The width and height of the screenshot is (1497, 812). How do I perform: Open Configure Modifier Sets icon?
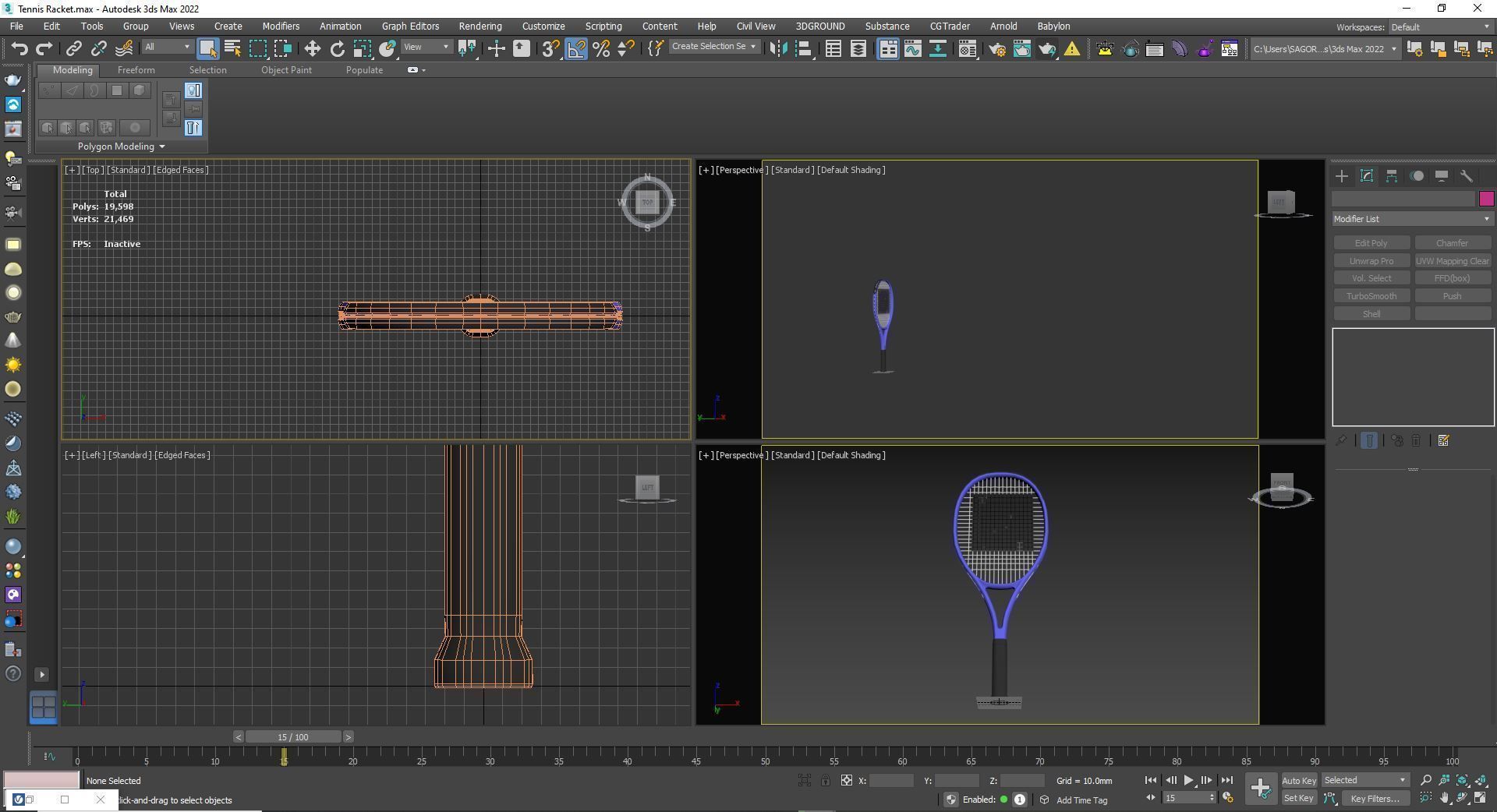pos(1443,441)
